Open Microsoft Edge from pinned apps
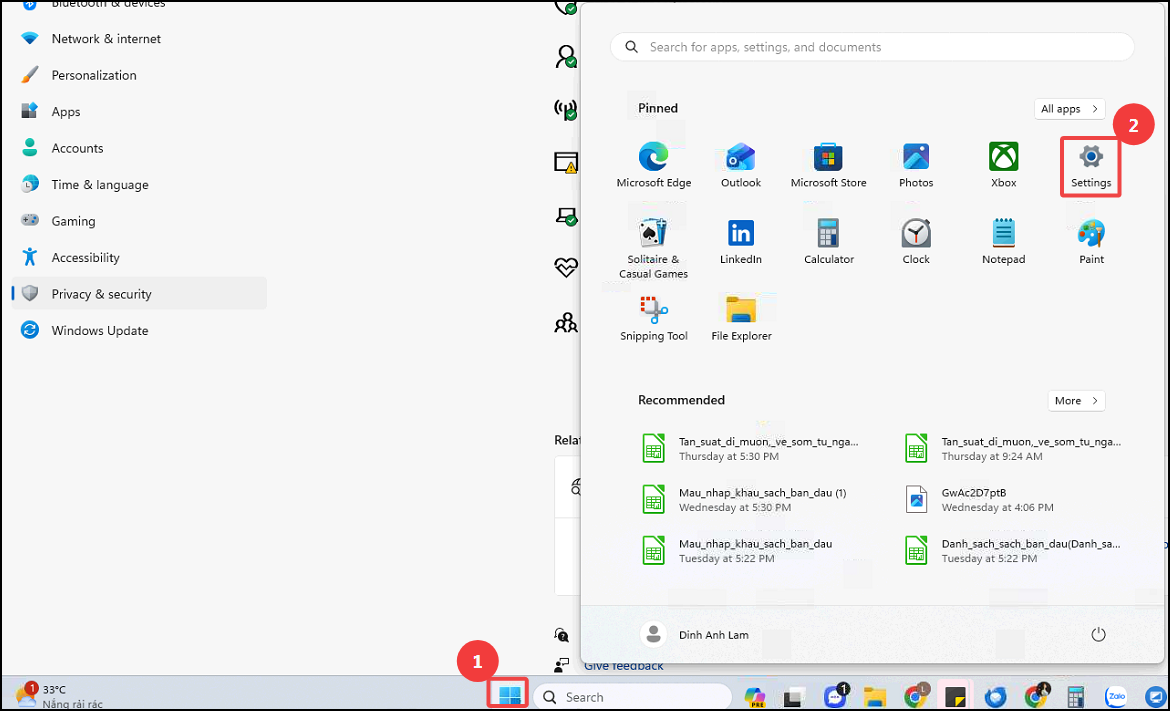The height and width of the screenshot is (711, 1170). tap(654, 166)
